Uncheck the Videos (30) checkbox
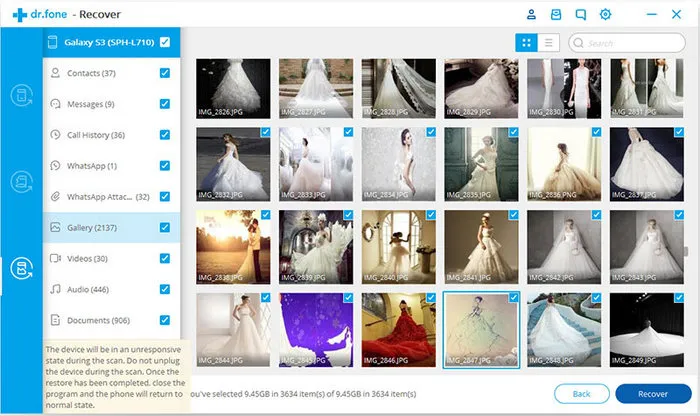Viewport: 700px width, 416px height. 164,258
